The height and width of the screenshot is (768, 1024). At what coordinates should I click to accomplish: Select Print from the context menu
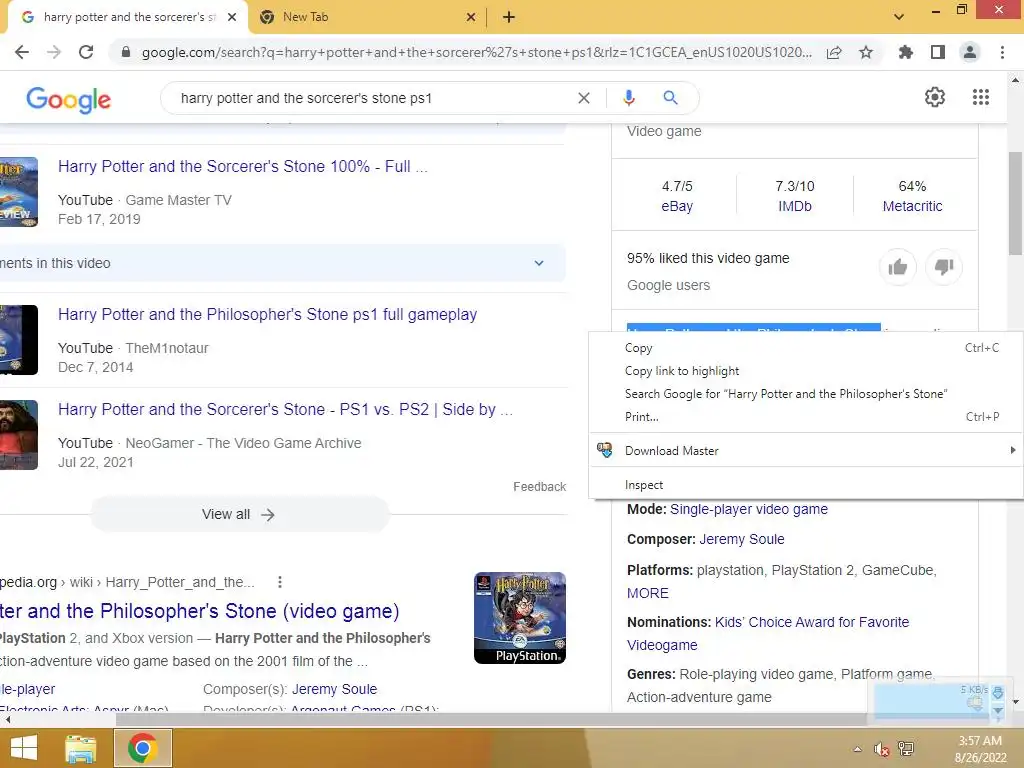806,417
